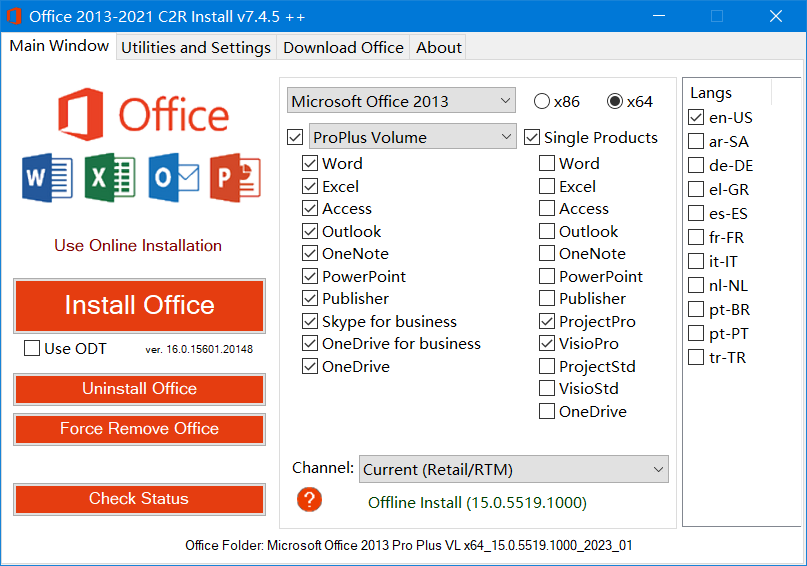This screenshot has height=566, width=807.
Task: Check the de-DE language checkbox
Action: point(696,165)
